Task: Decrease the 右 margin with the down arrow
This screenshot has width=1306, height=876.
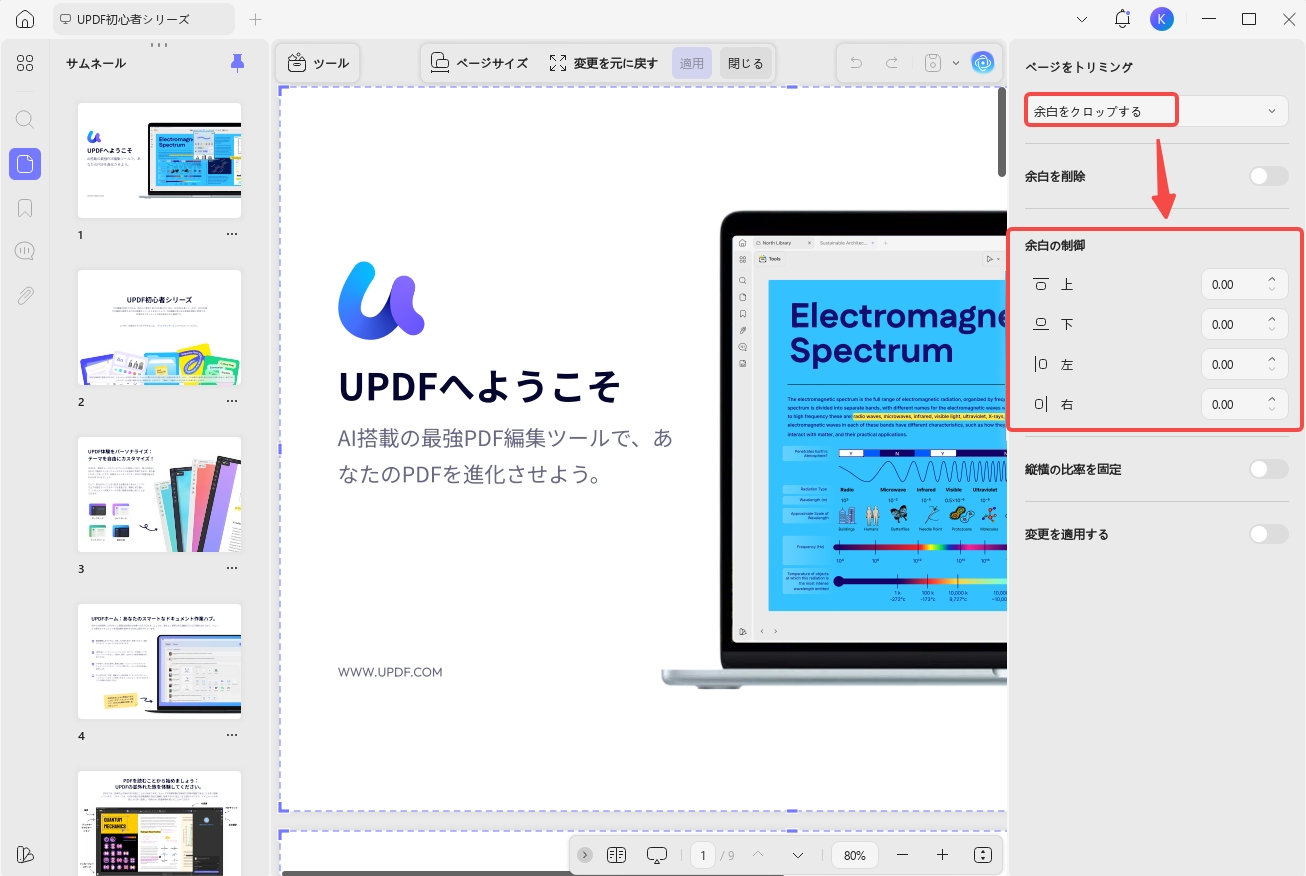Action: click(1272, 409)
